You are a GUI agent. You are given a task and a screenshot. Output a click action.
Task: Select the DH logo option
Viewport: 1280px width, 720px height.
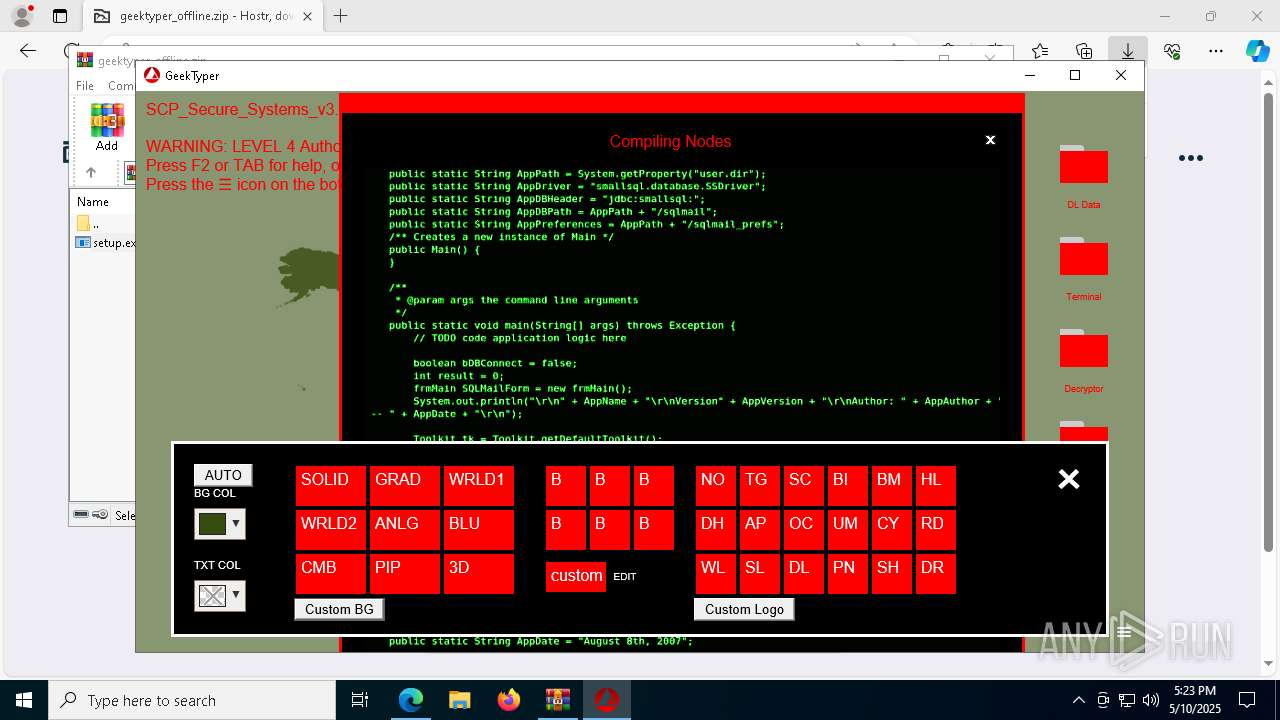click(x=716, y=529)
